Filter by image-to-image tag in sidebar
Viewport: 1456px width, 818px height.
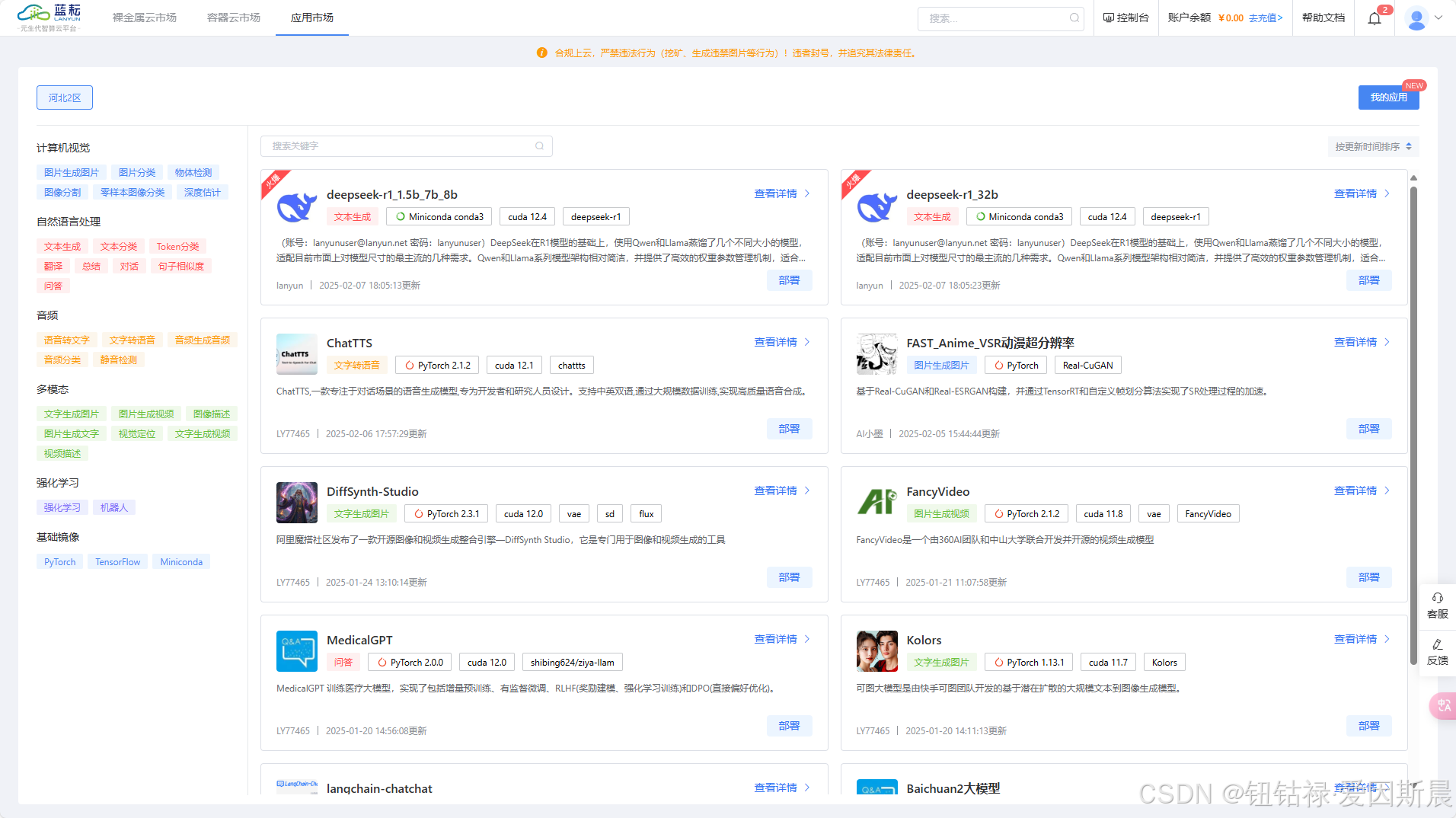72,173
